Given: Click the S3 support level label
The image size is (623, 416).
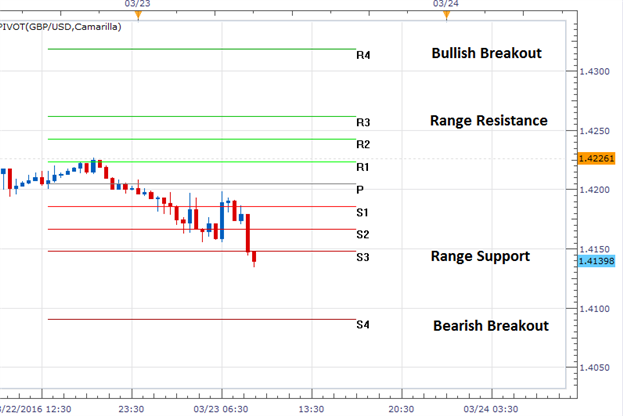Looking at the screenshot, I should tap(363, 257).
